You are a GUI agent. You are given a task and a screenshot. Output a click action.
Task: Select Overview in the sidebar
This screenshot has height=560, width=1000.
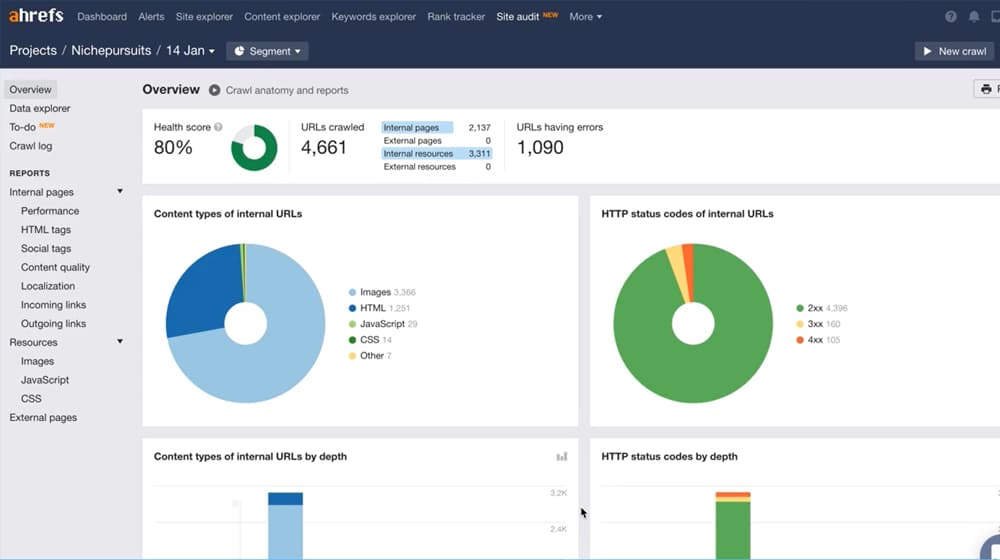30,89
